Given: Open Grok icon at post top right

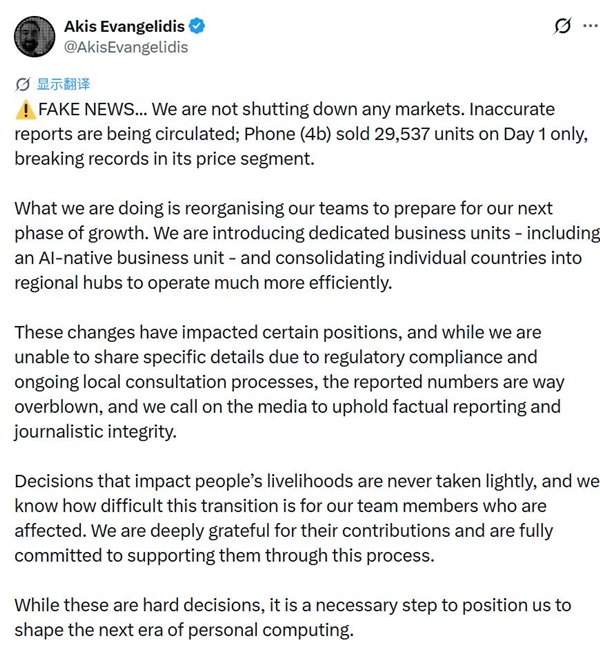Looking at the screenshot, I should [562, 26].
